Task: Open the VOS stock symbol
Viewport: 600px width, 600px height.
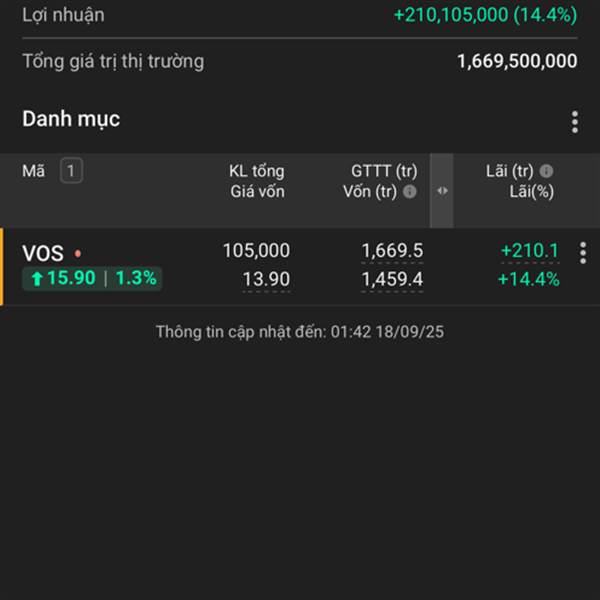Action: pyautogui.click(x=43, y=254)
